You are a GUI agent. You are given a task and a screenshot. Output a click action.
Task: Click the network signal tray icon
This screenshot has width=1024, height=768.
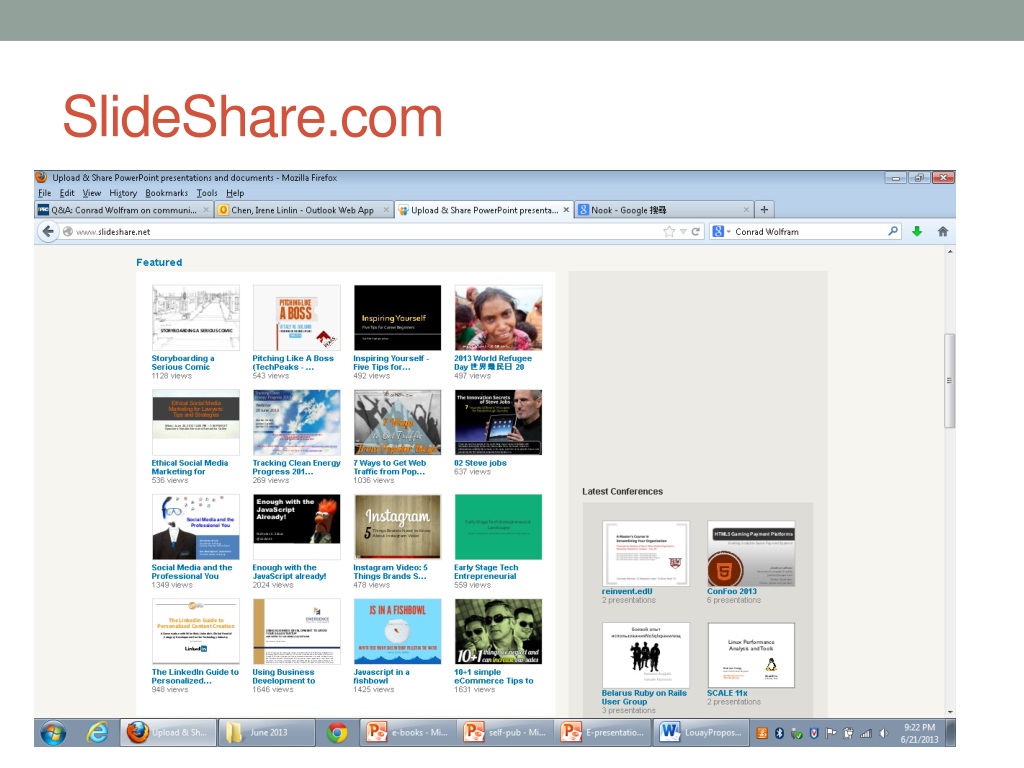tap(866, 733)
